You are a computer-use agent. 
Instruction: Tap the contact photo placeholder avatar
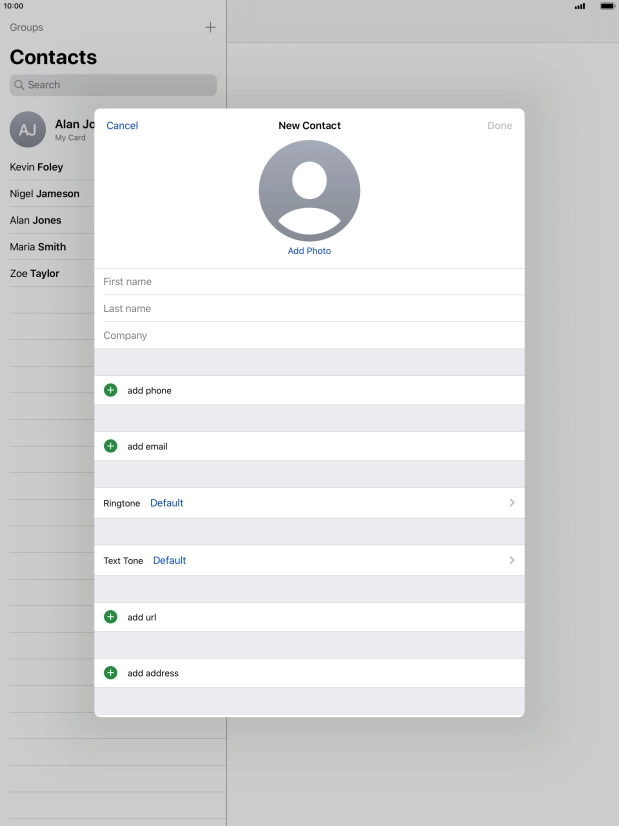309,190
